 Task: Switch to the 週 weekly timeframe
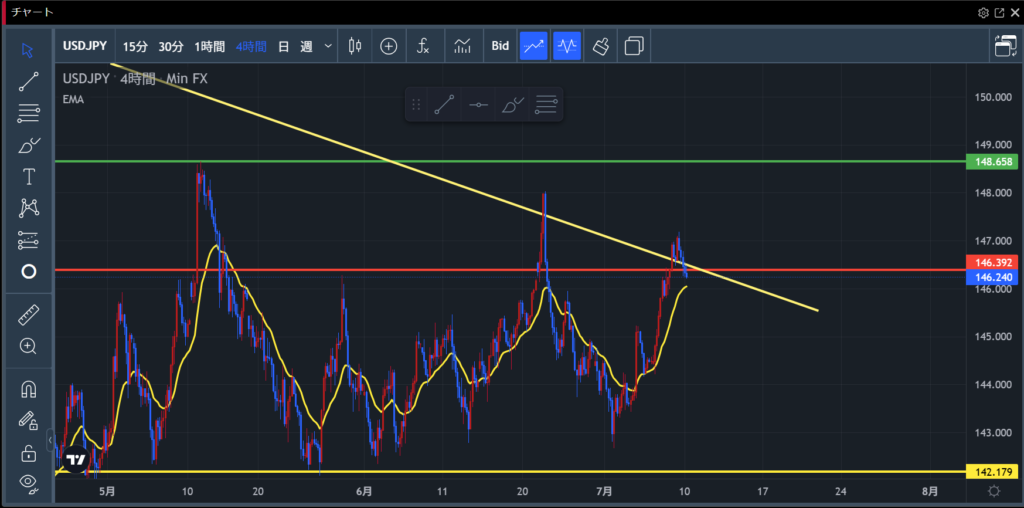(x=306, y=46)
